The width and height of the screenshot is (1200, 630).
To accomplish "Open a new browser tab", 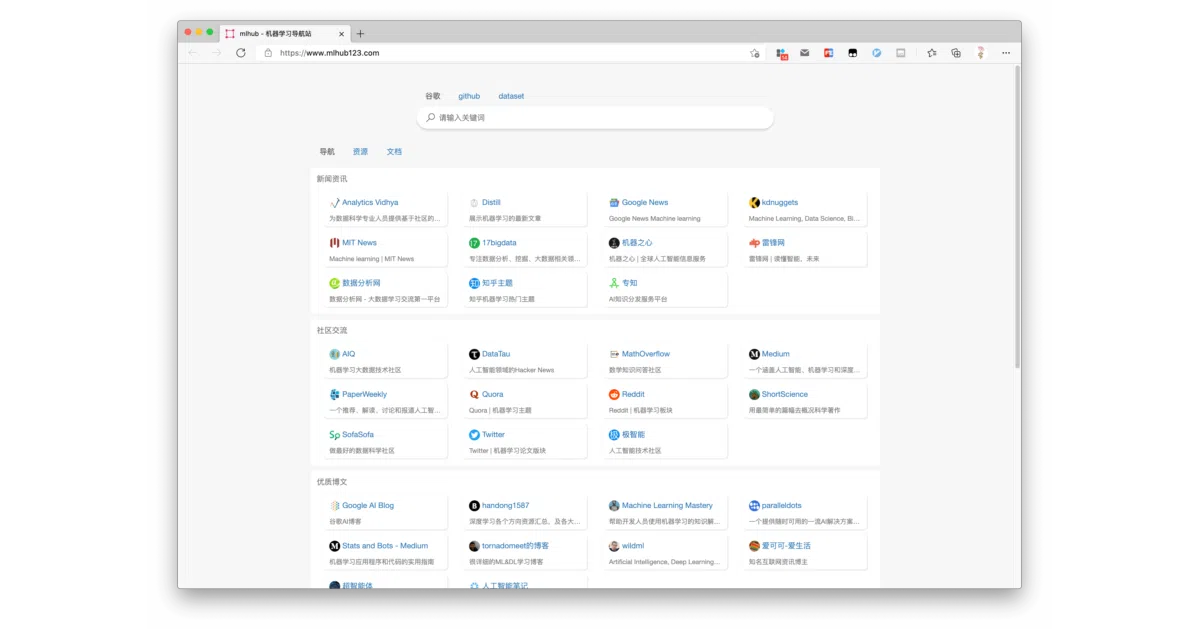I will [x=360, y=33].
